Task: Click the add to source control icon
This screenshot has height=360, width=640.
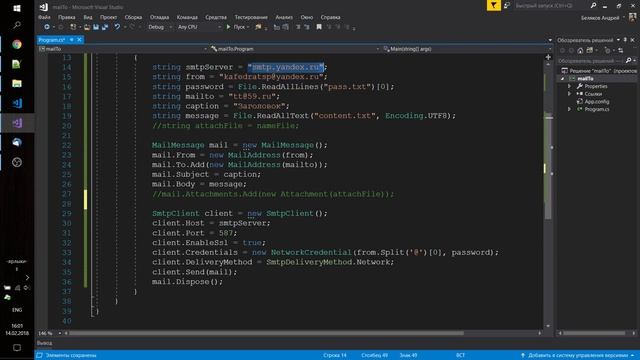Action: 523,356
